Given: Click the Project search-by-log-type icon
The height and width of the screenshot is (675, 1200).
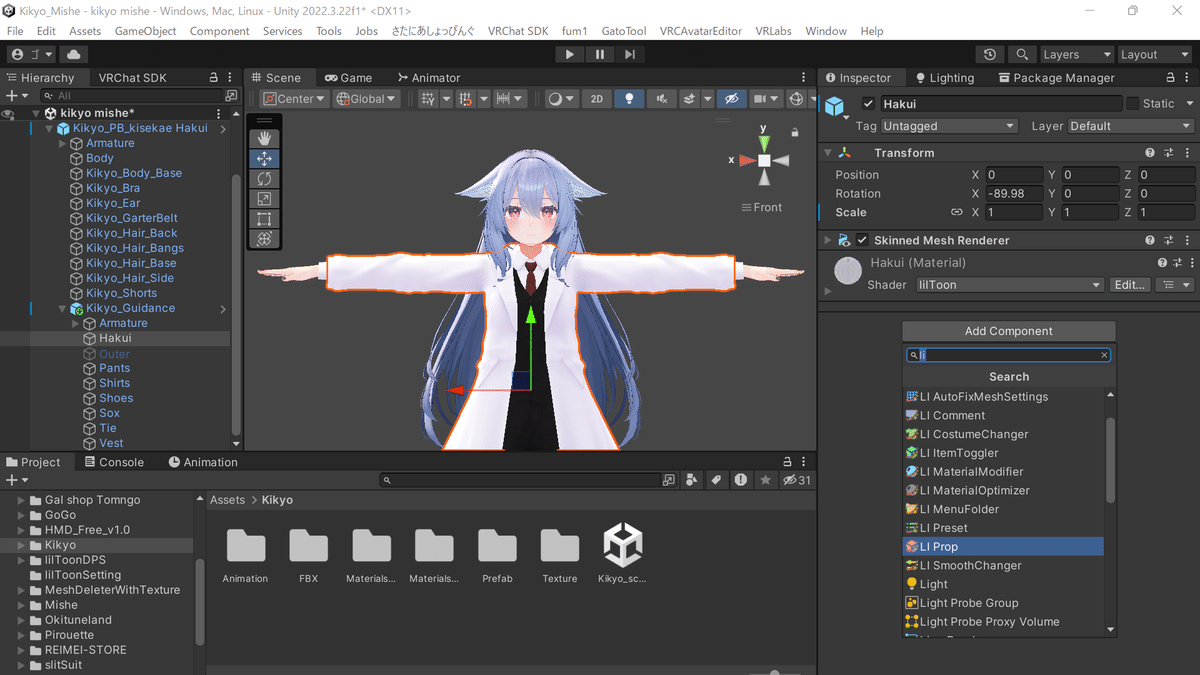Looking at the screenshot, I should point(740,480).
